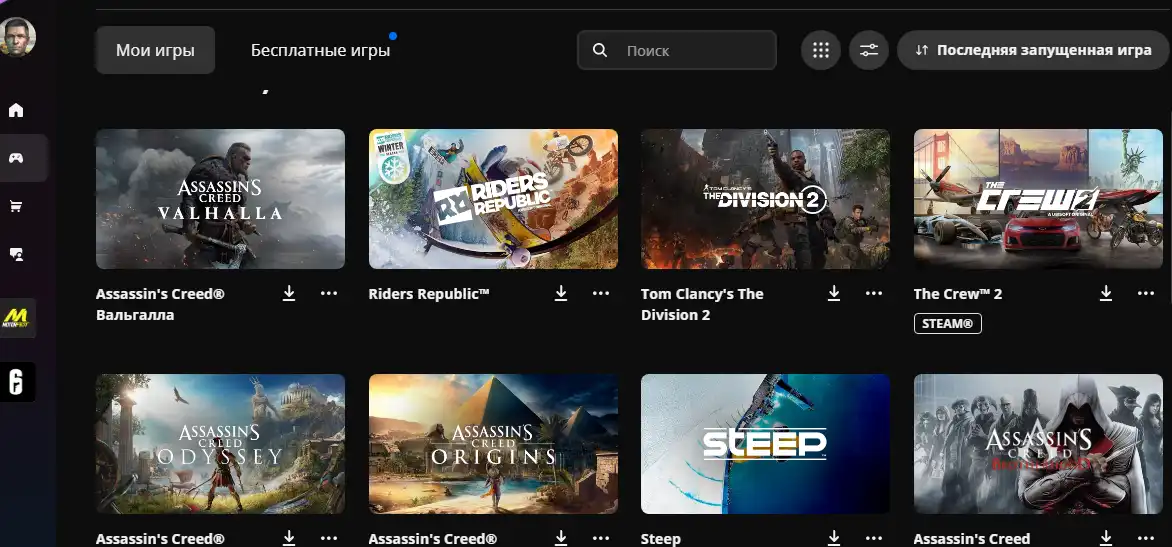The image size is (1172, 547).
Task: Switch to the Бесплатные игры tab
Action: tap(321, 51)
